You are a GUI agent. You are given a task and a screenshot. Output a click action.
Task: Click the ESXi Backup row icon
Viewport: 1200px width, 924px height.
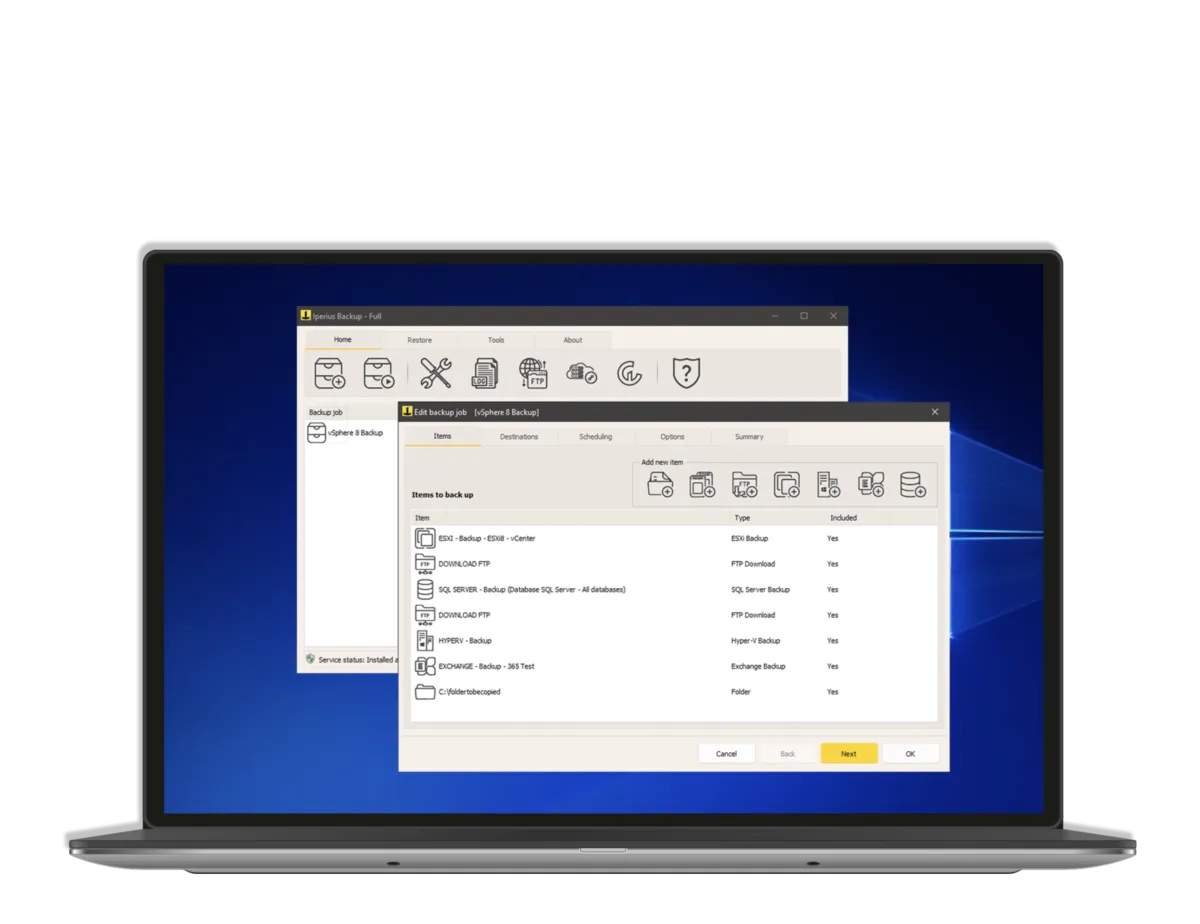tap(425, 538)
